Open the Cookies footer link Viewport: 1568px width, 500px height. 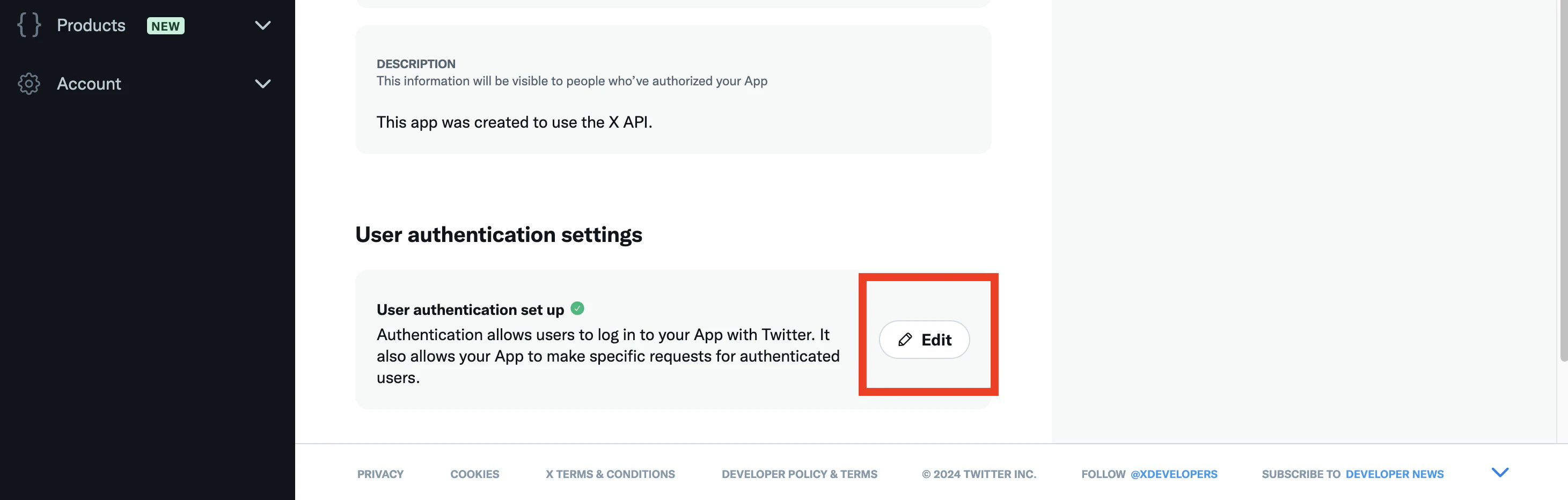pos(475,474)
